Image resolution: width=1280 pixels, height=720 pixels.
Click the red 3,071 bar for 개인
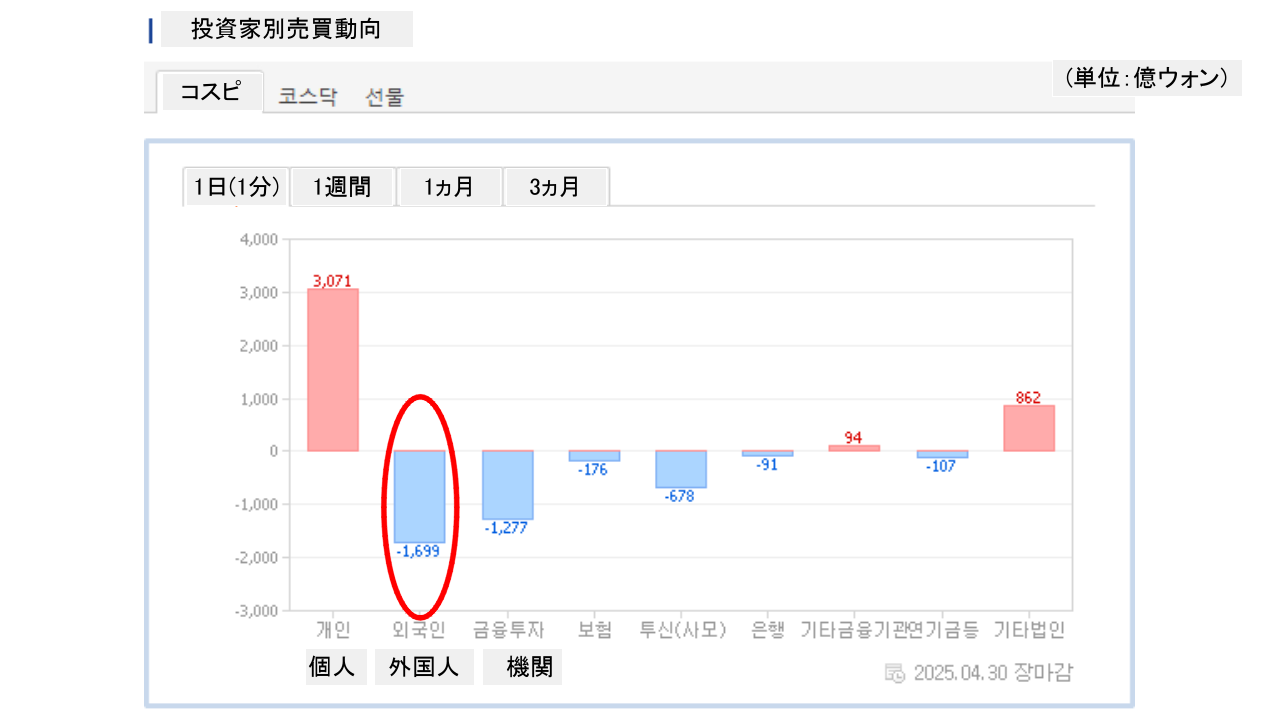333,370
